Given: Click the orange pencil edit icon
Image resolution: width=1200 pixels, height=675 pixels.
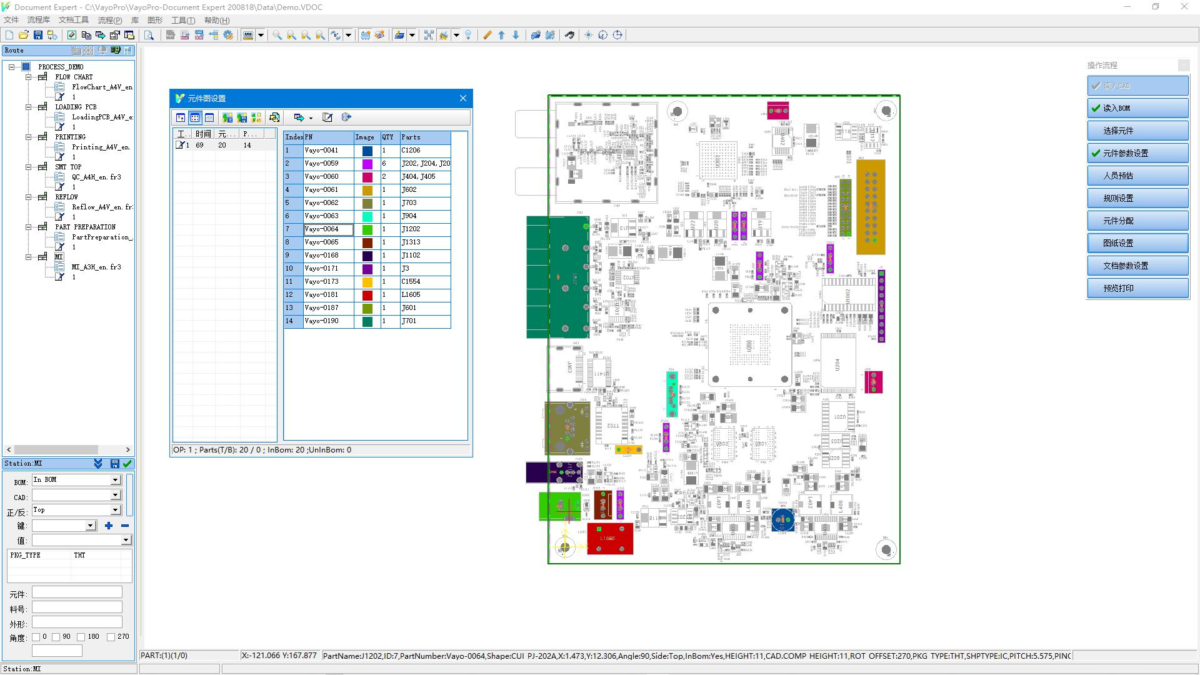Looking at the screenshot, I should pos(487,35).
